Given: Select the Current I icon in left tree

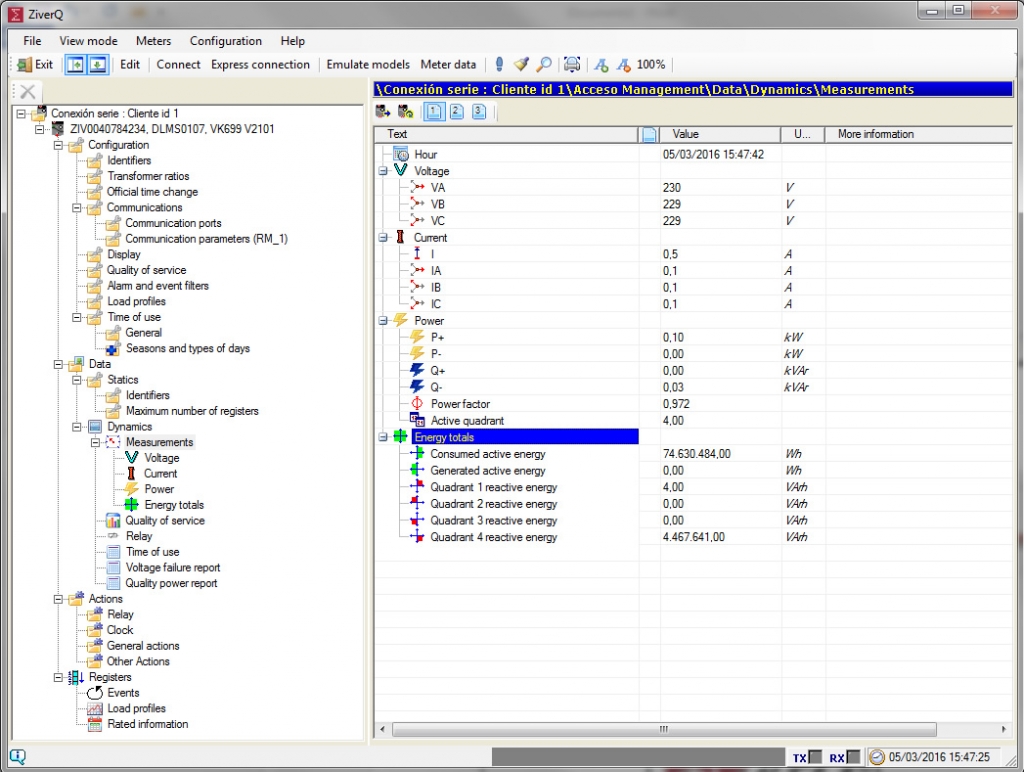Looking at the screenshot, I should 131,473.
